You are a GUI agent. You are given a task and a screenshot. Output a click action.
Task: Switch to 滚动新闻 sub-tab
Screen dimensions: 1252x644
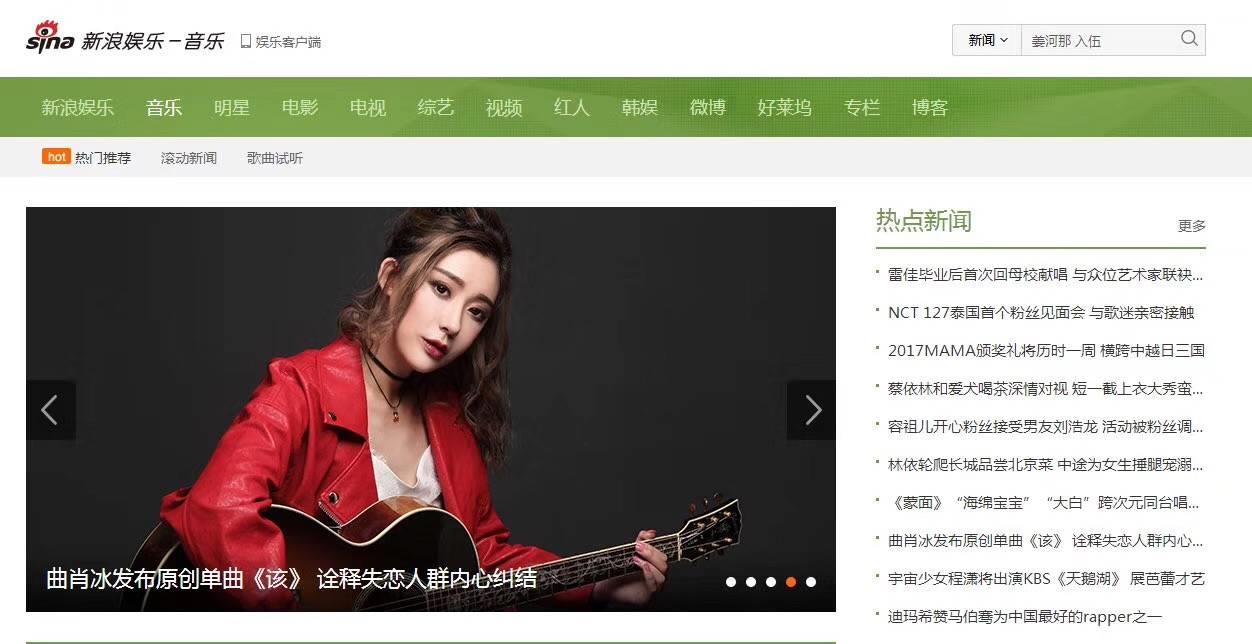[189, 158]
